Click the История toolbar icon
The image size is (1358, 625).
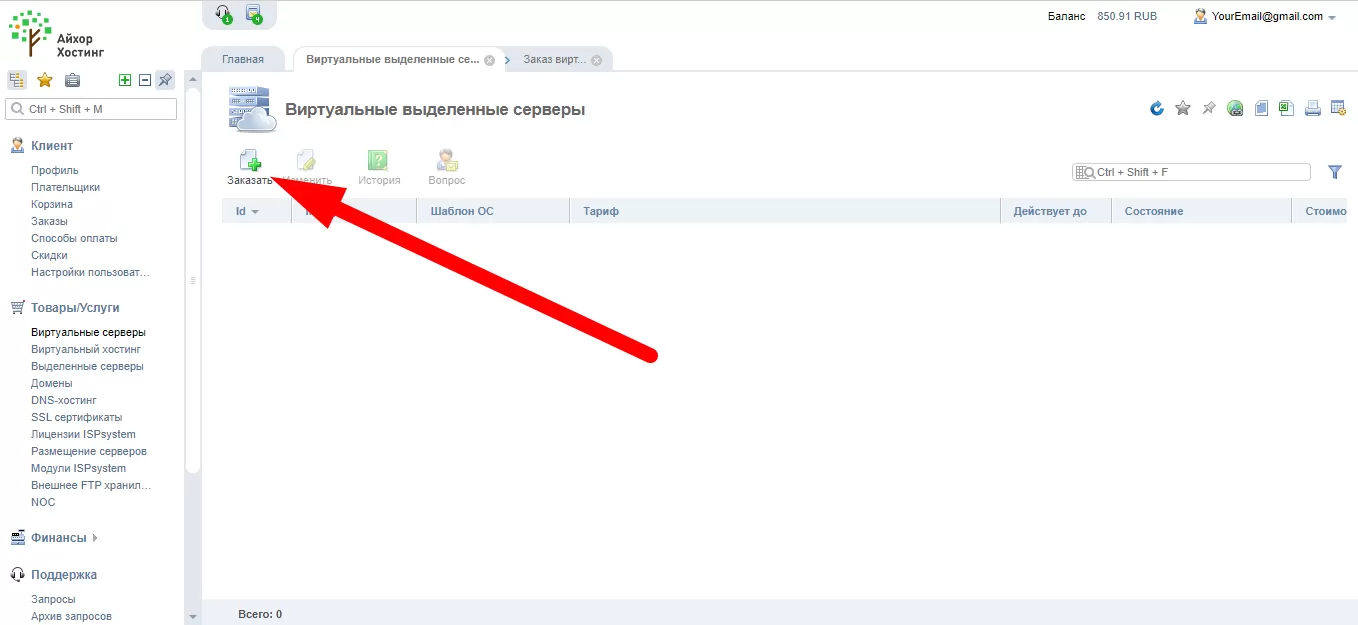pos(378,161)
